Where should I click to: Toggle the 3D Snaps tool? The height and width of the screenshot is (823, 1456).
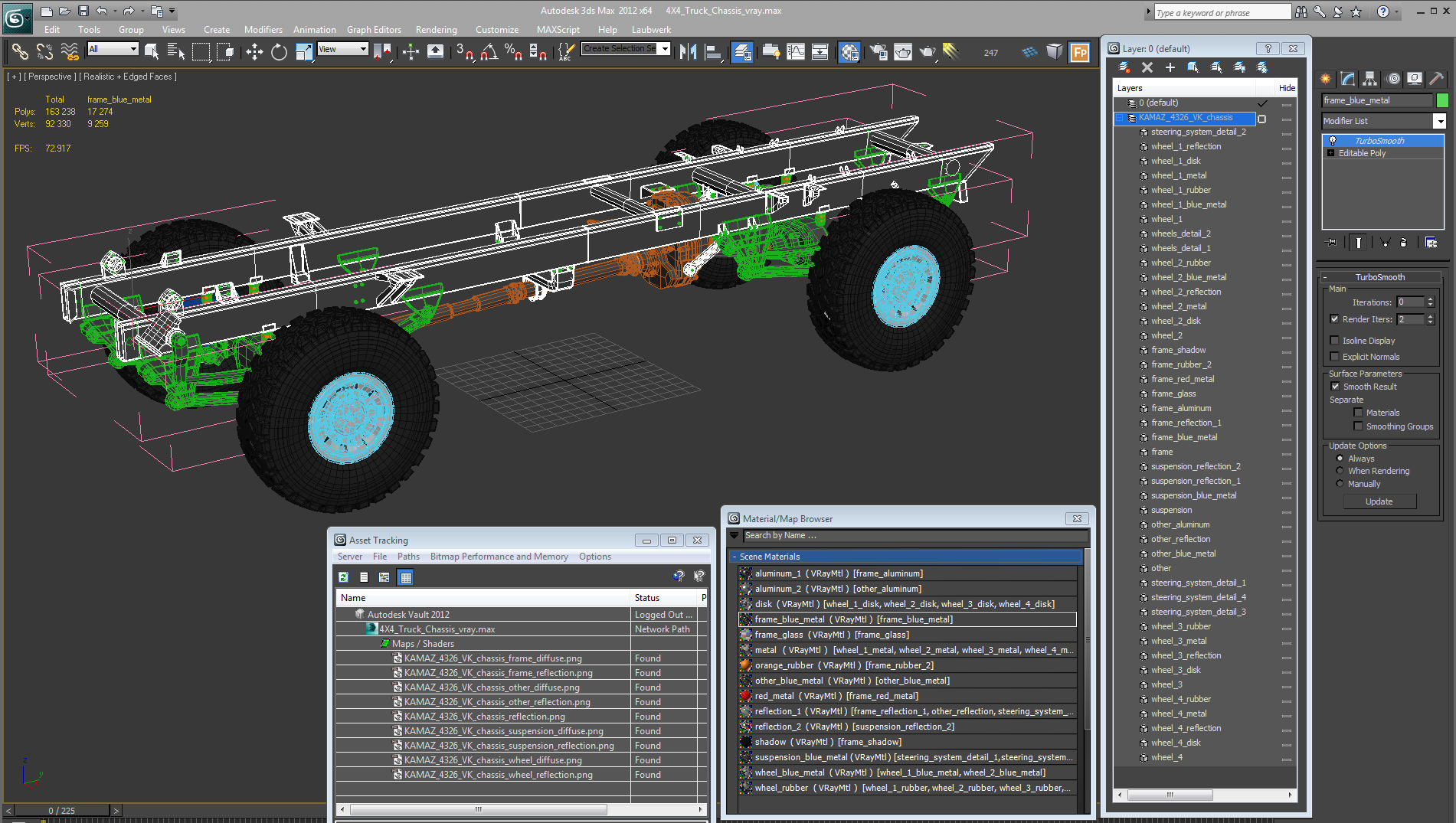[464, 51]
